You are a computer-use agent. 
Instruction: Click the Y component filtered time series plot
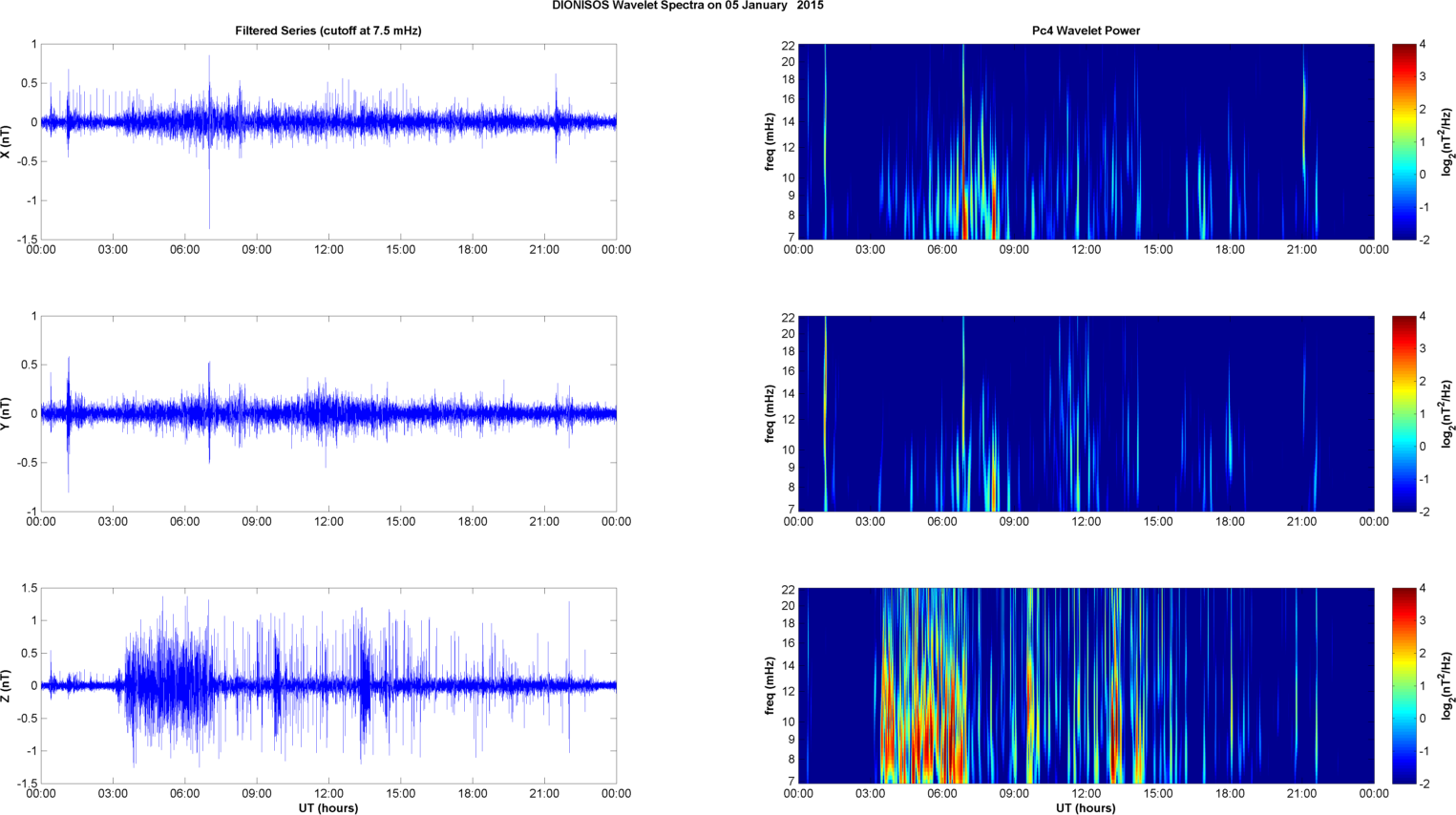coord(328,414)
